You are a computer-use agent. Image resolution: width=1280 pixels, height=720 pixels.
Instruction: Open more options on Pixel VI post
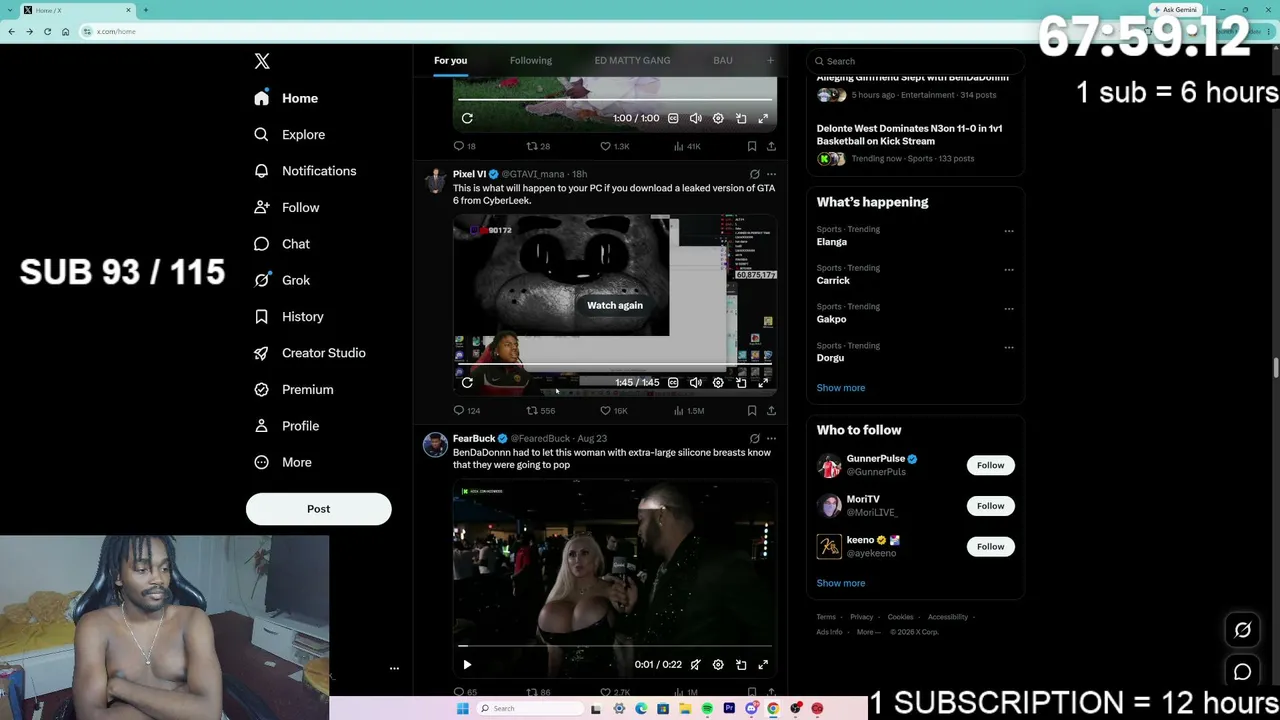click(x=771, y=174)
